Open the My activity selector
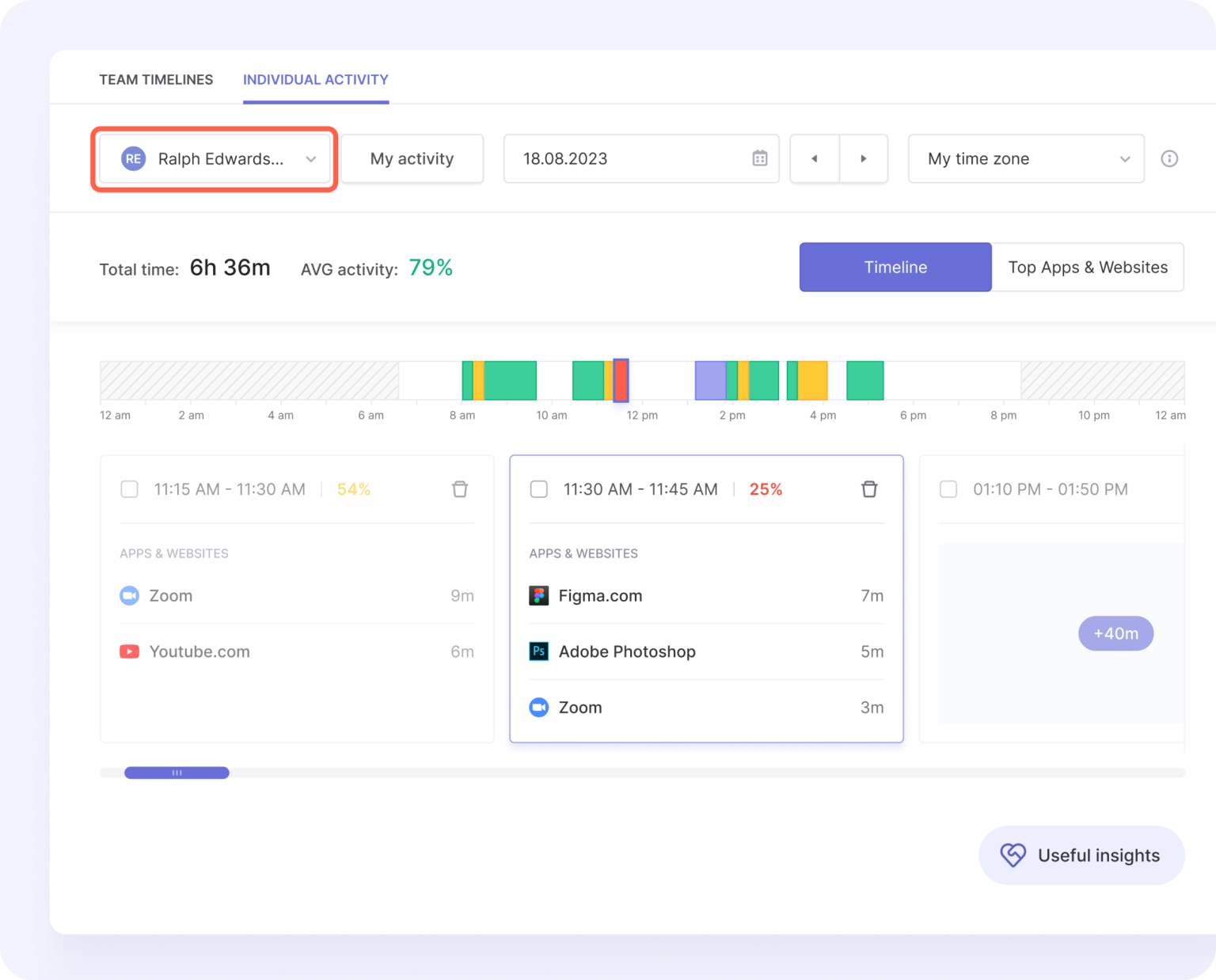This screenshot has height=980, width=1216. coord(412,158)
